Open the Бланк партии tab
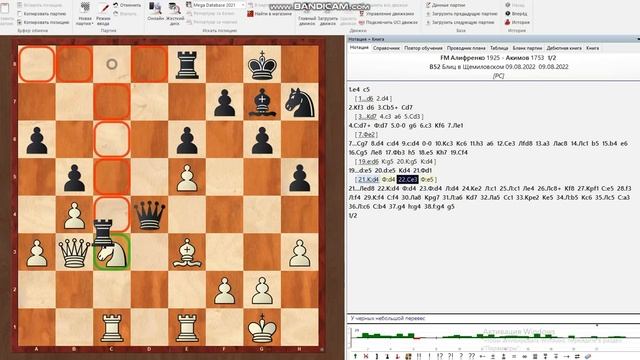This screenshot has width=640, height=360. 527,48
